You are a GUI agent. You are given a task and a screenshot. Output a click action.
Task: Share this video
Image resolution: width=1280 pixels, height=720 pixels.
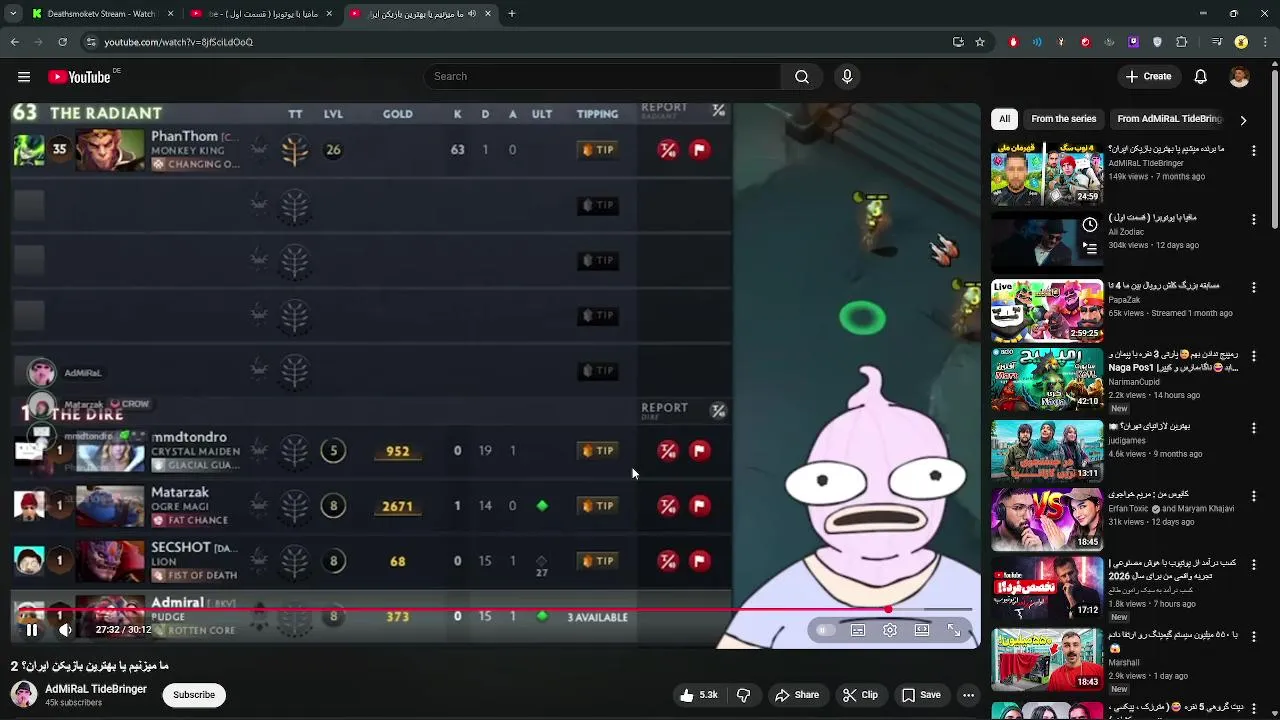(x=797, y=695)
